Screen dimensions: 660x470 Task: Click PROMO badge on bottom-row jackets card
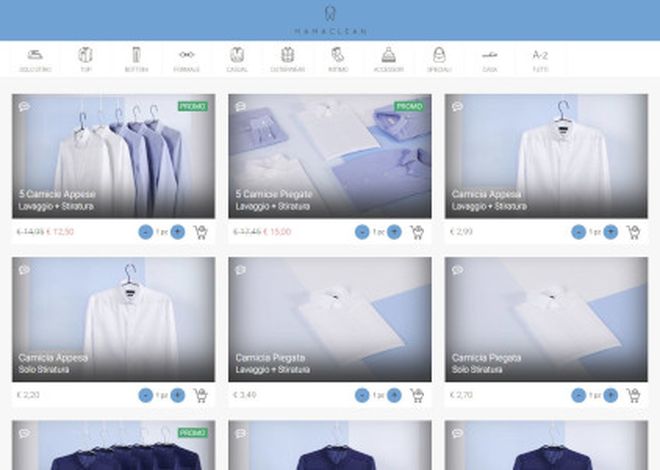193,433
